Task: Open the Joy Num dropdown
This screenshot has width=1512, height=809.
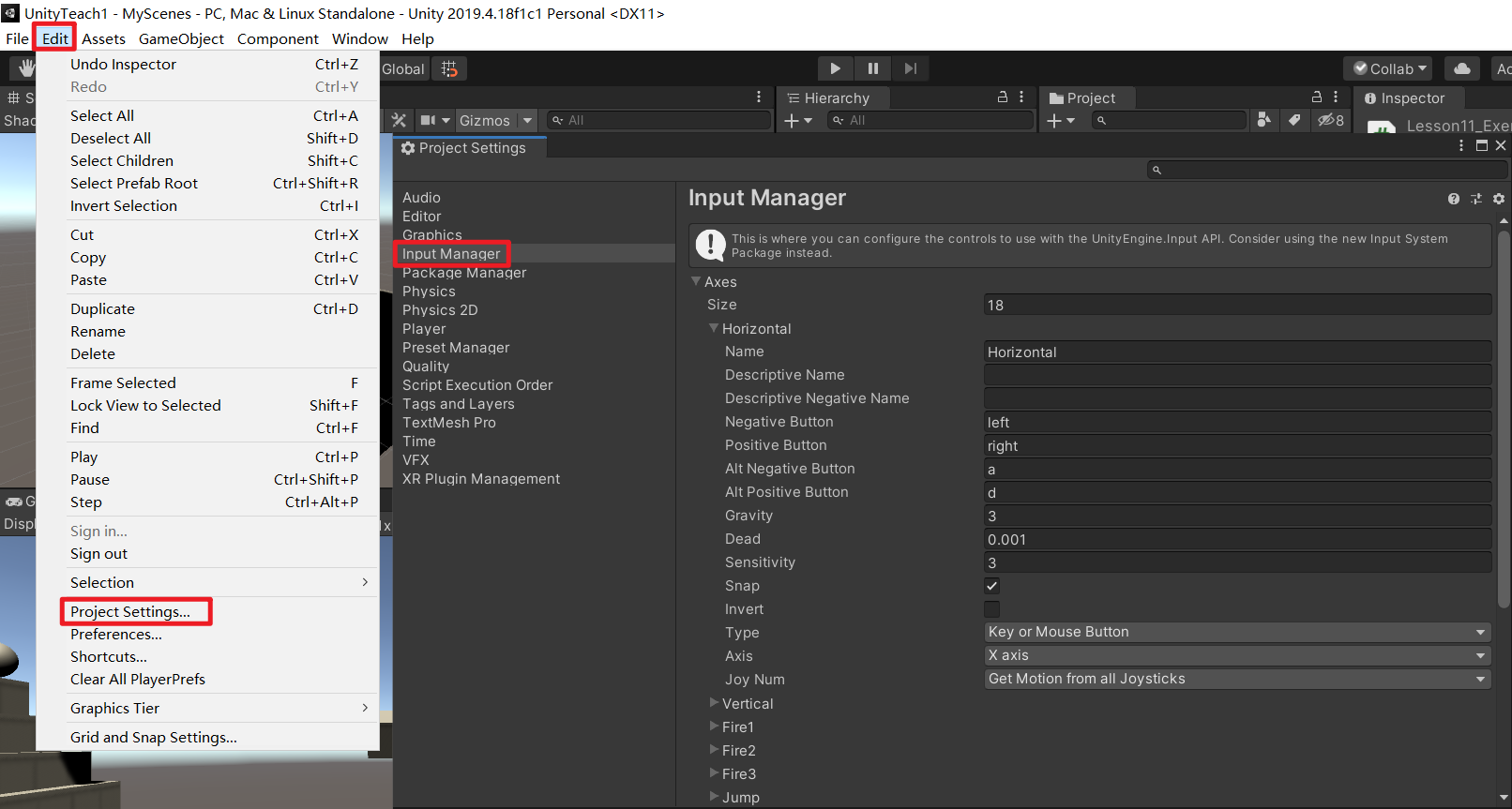Action: pyautogui.click(x=1237, y=680)
